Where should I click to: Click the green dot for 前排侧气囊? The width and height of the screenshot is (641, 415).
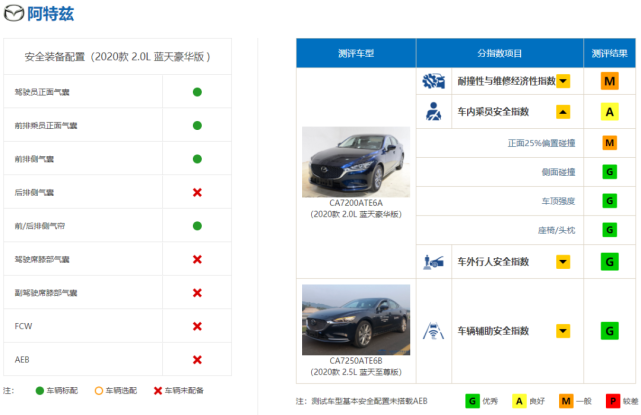197,159
